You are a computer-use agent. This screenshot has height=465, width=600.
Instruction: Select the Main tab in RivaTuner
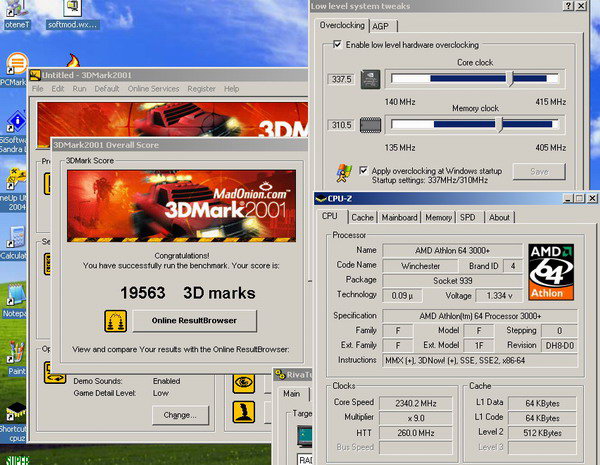(x=292, y=393)
